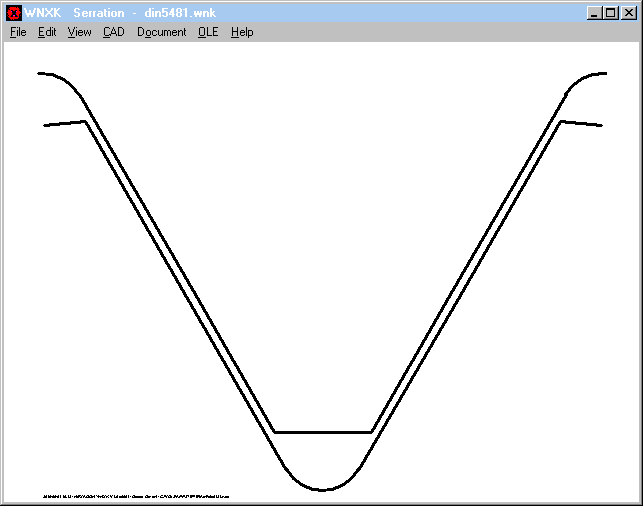Click the Document menu item

pyautogui.click(x=161, y=32)
